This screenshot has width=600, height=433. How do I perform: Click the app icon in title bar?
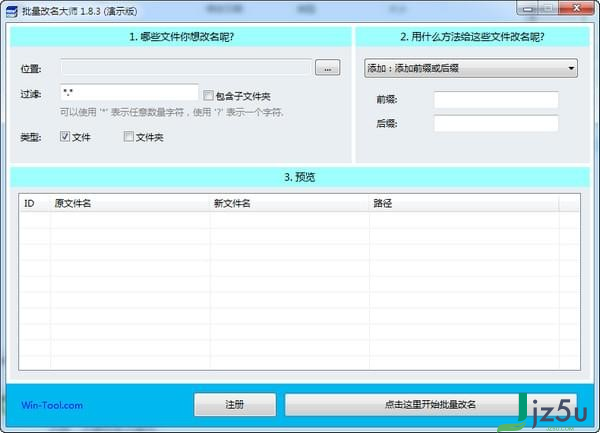point(12,11)
